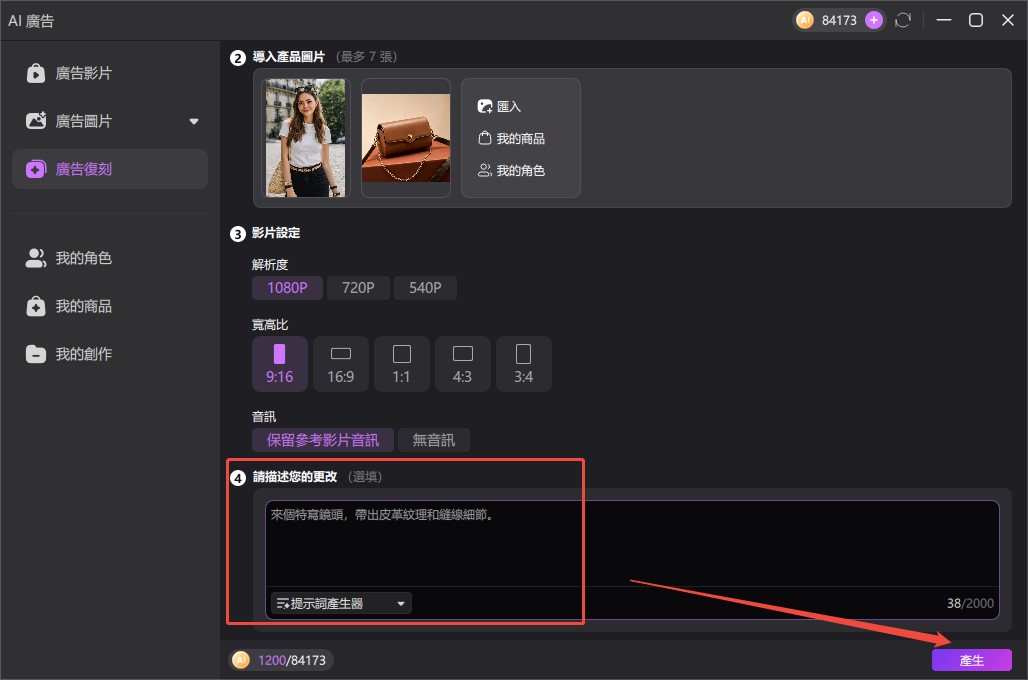This screenshot has width=1028, height=680.
Task: Click the purple 廣告復刻 icon
Action: pos(35,169)
